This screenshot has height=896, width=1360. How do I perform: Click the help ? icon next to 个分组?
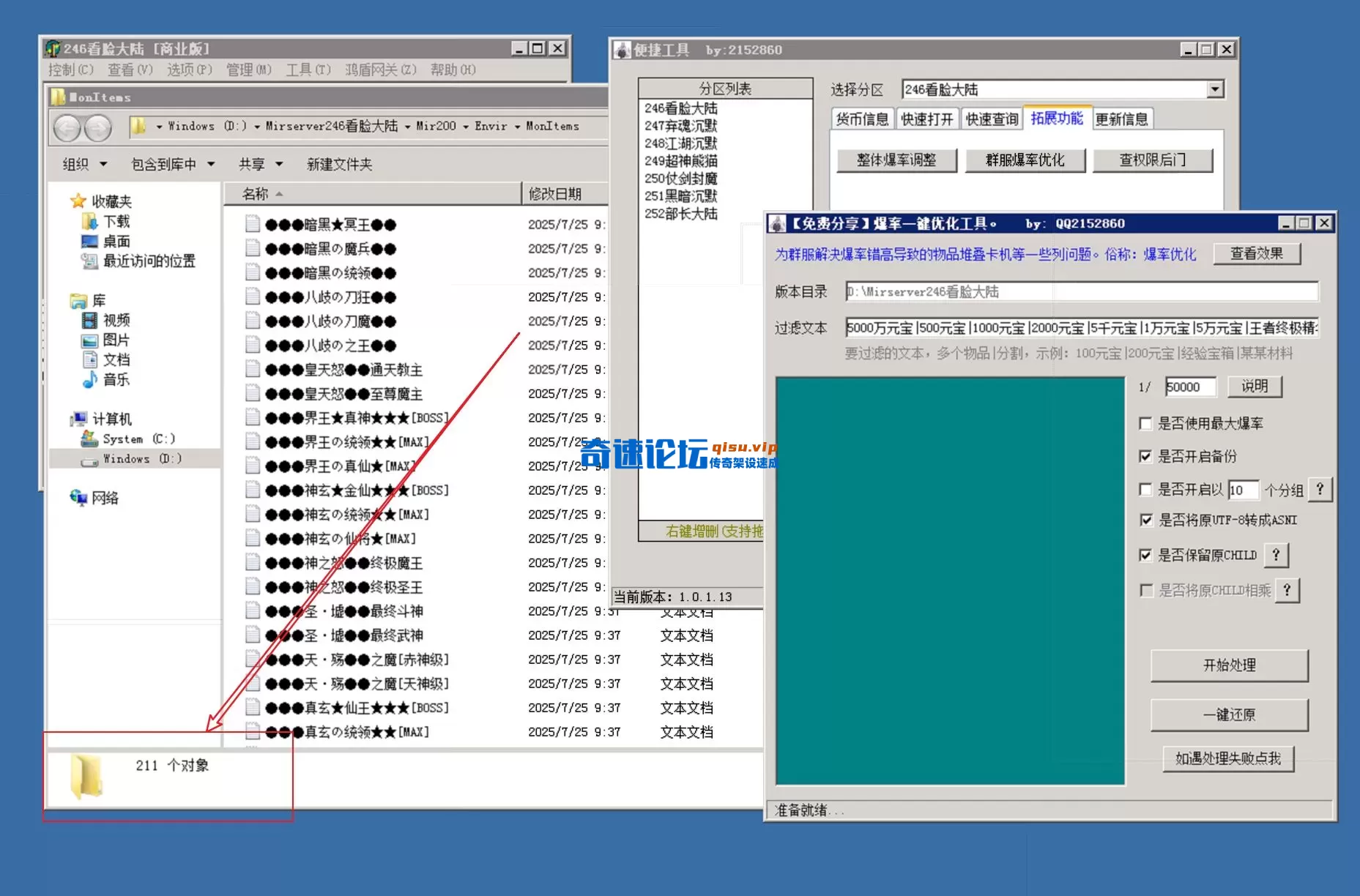tap(1320, 489)
